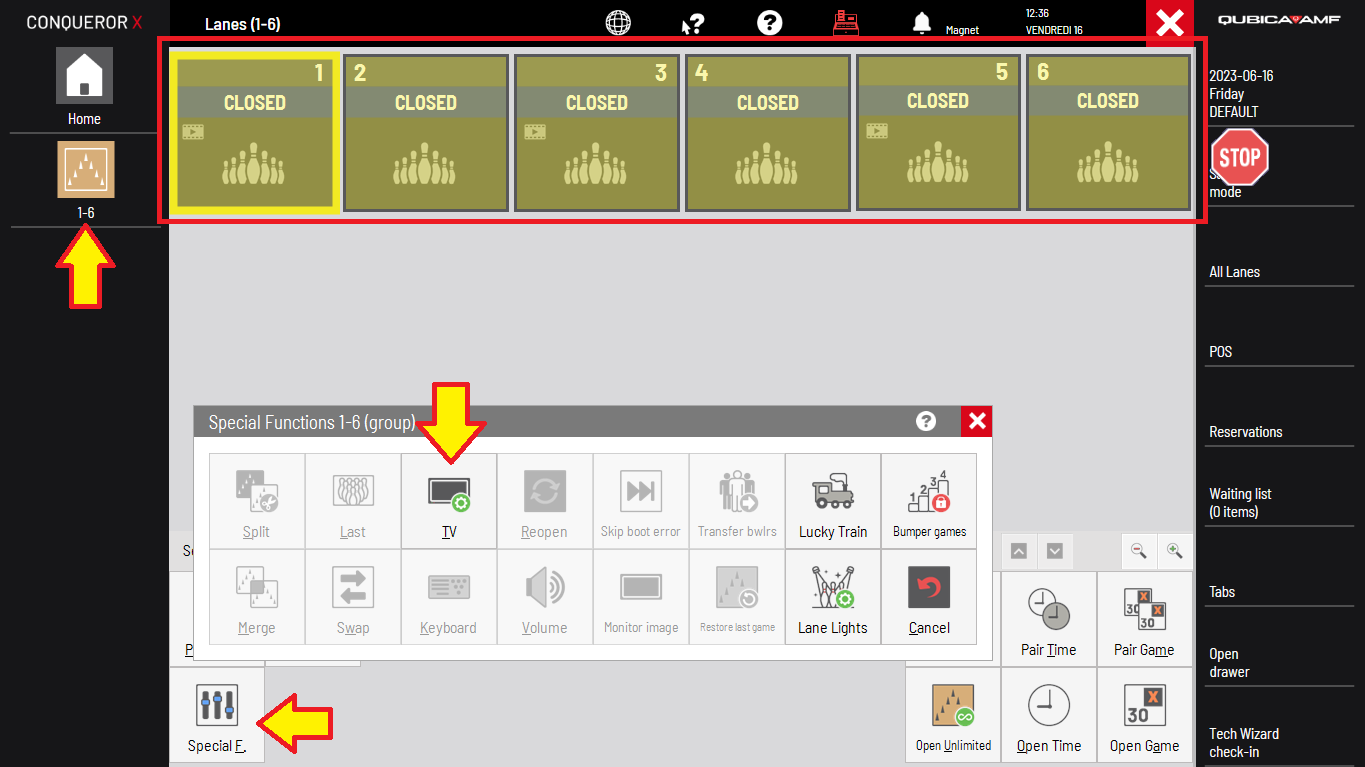Select closed lane 1 tile
This screenshot has width=1365, height=767.
tap(254, 133)
